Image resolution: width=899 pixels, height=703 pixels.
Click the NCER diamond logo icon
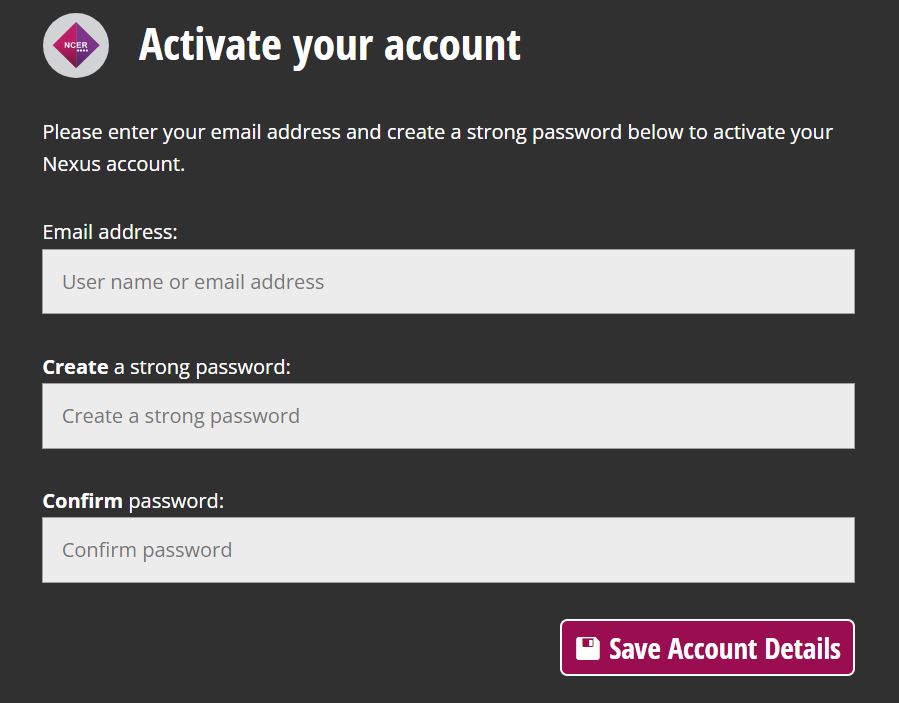pyautogui.click(x=75, y=45)
